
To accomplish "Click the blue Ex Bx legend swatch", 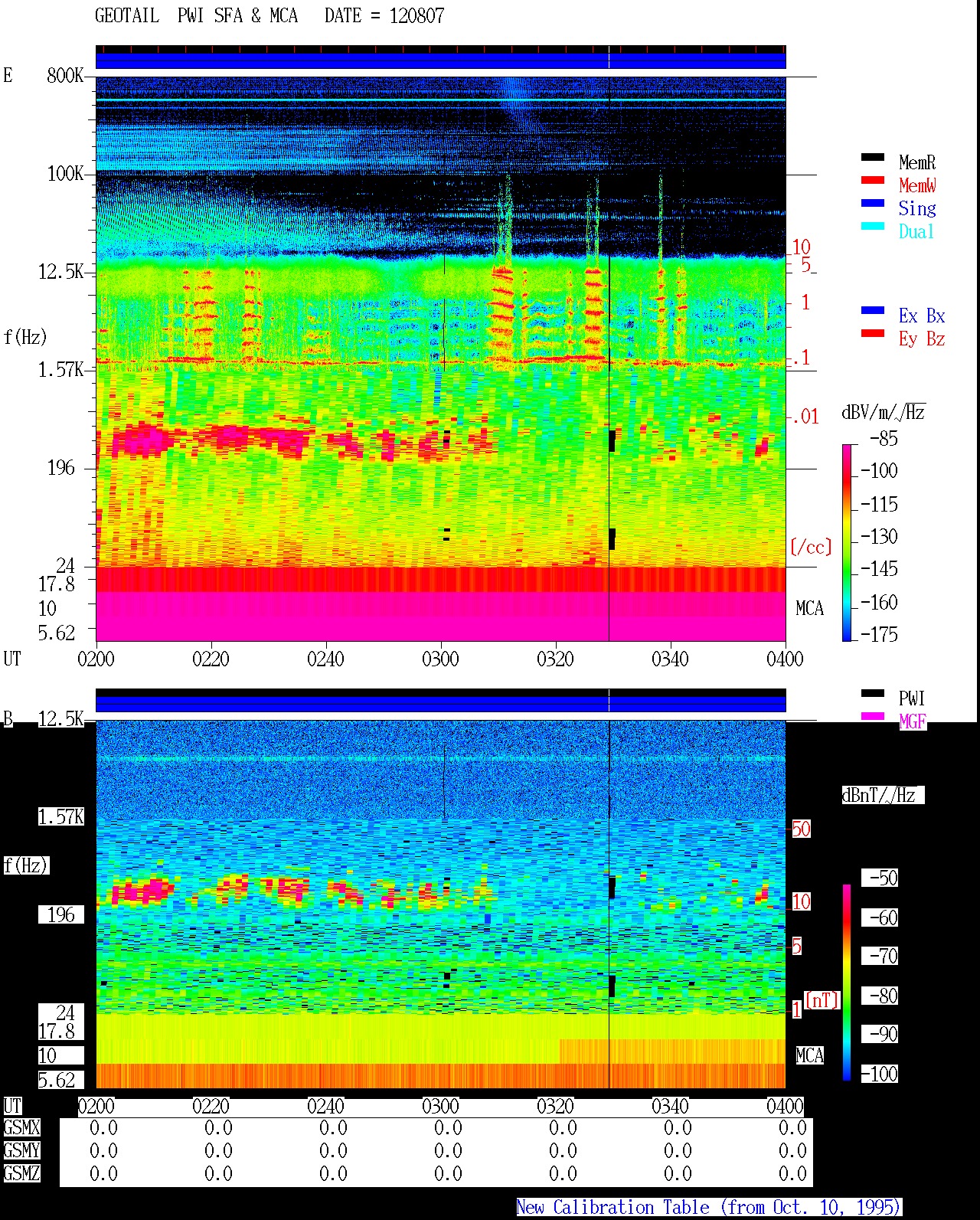I will click(873, 310).
